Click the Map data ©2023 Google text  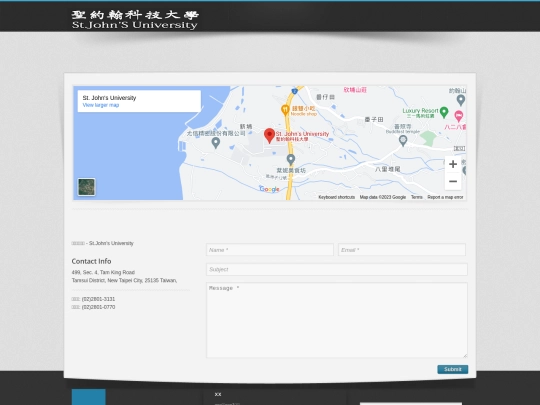click(383, 197)
